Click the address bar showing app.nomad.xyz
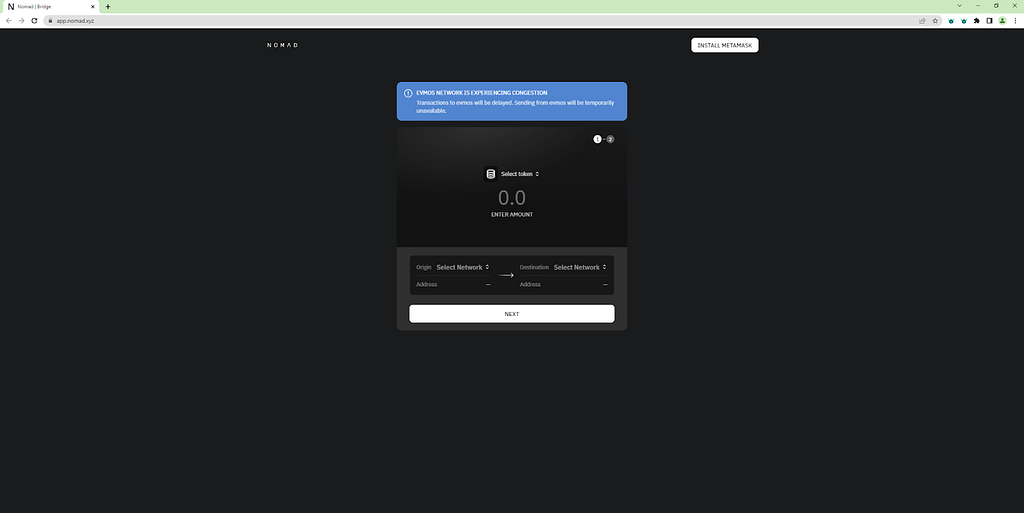The height and width of the screenshot is (513, 1024). click(x=492, y=21)
